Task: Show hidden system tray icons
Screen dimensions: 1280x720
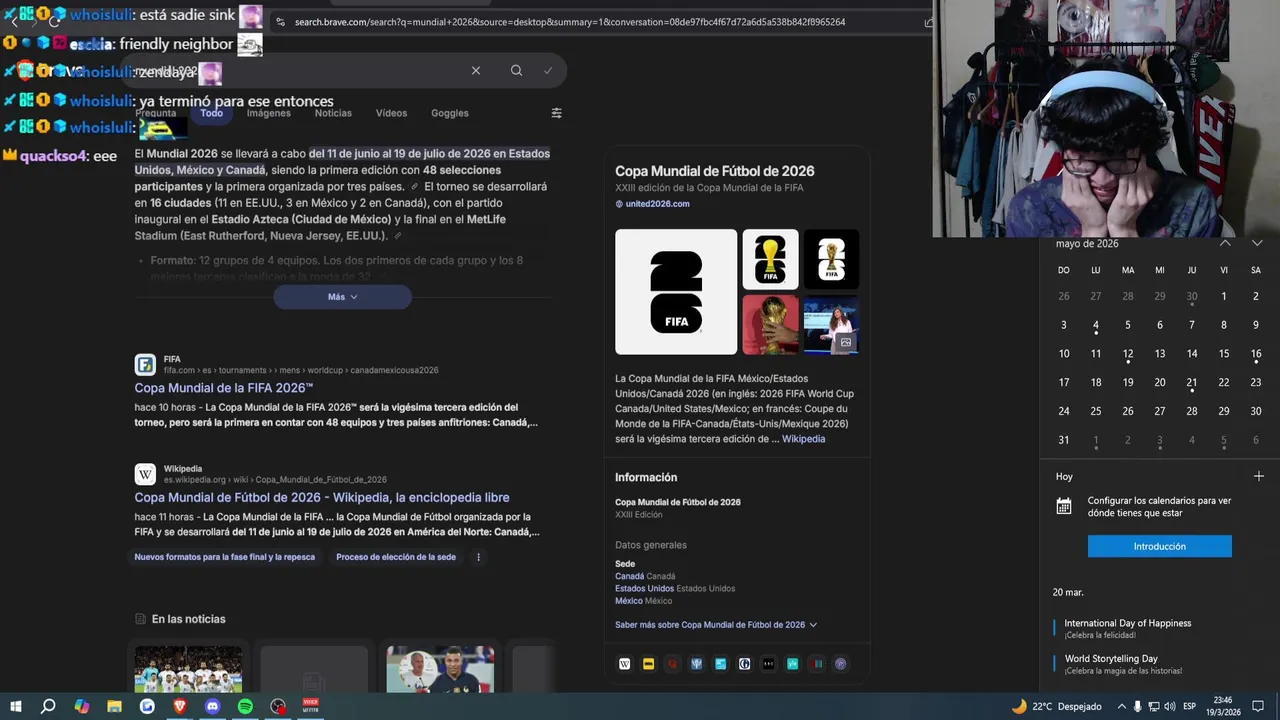Action: point(1121,706)
